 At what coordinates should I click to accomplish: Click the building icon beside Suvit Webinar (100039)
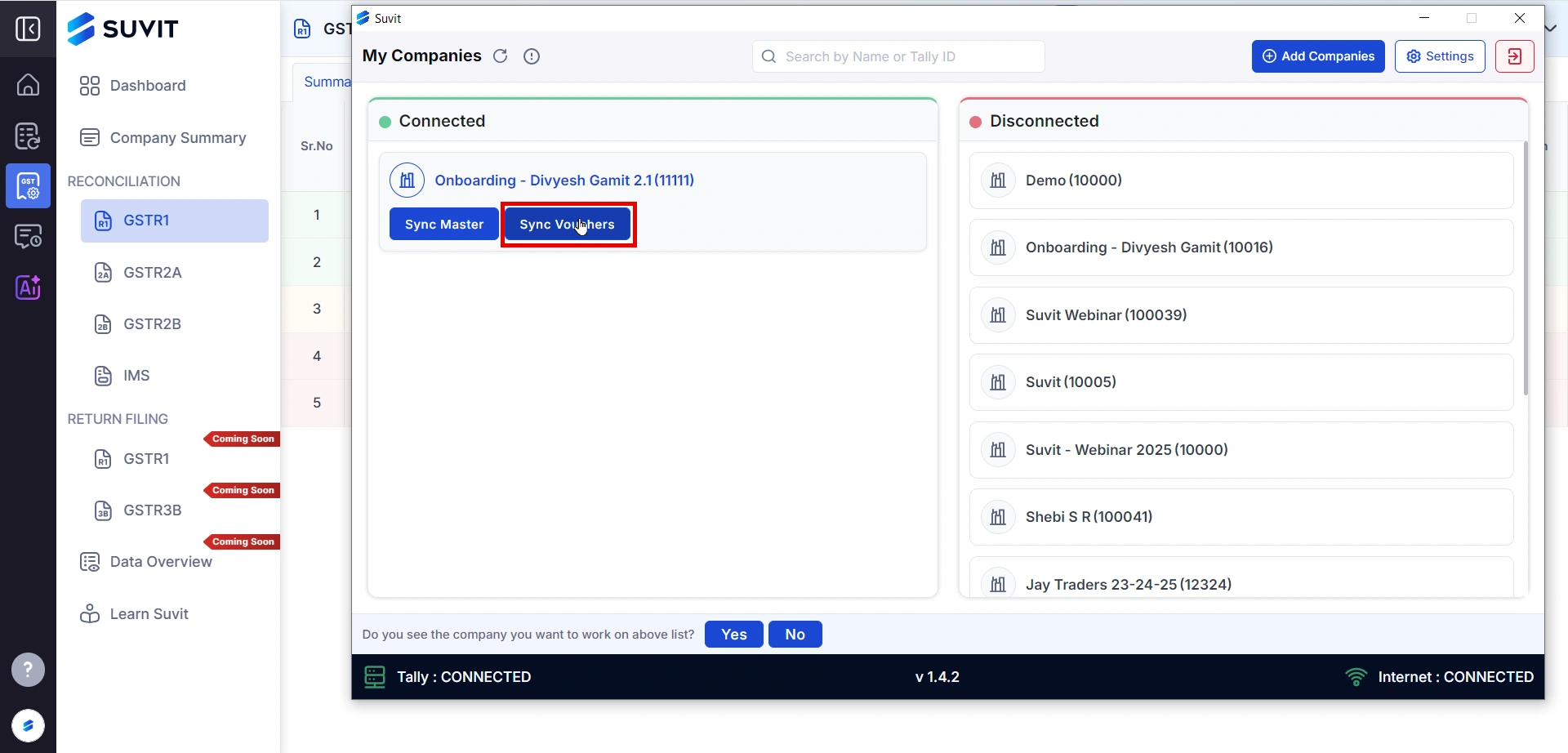click(998, 315)
